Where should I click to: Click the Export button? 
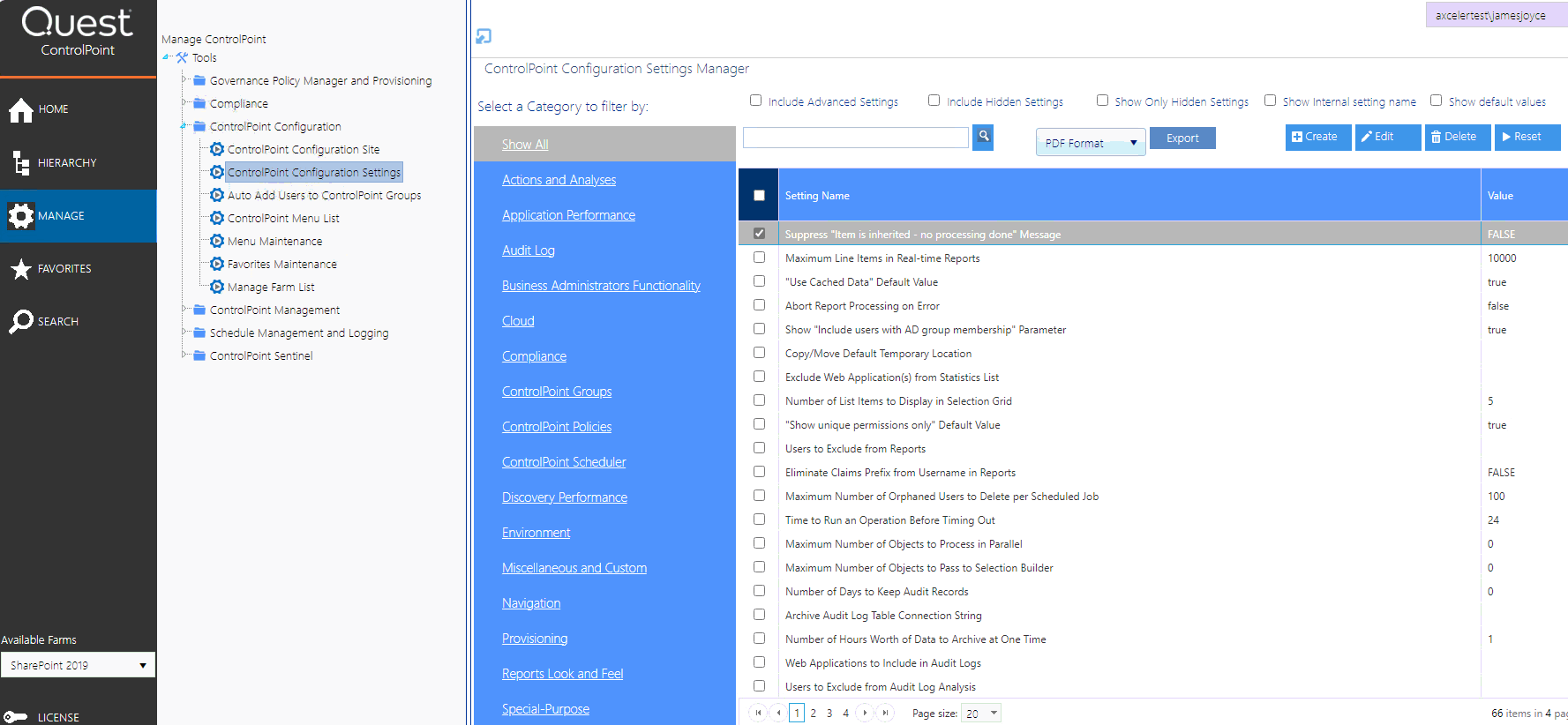pos(1182,138)
